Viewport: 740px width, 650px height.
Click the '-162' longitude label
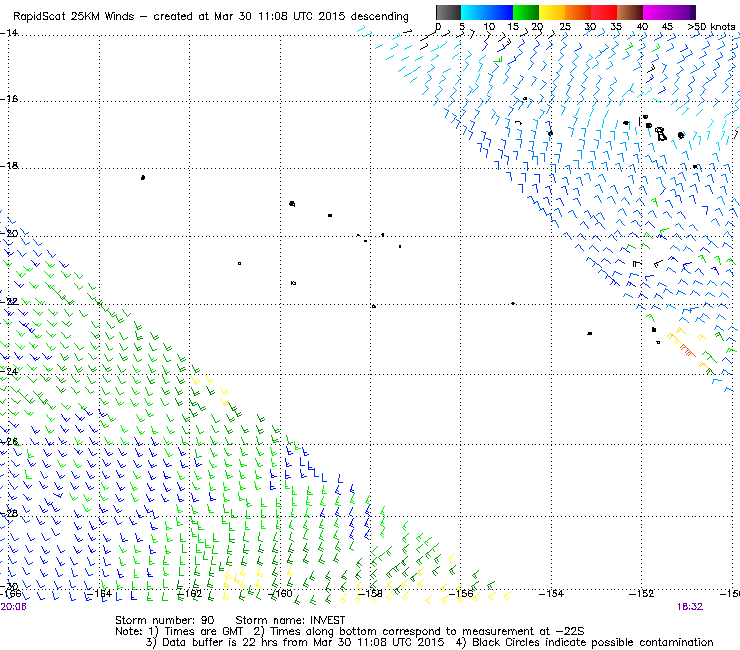click(190, 593)
